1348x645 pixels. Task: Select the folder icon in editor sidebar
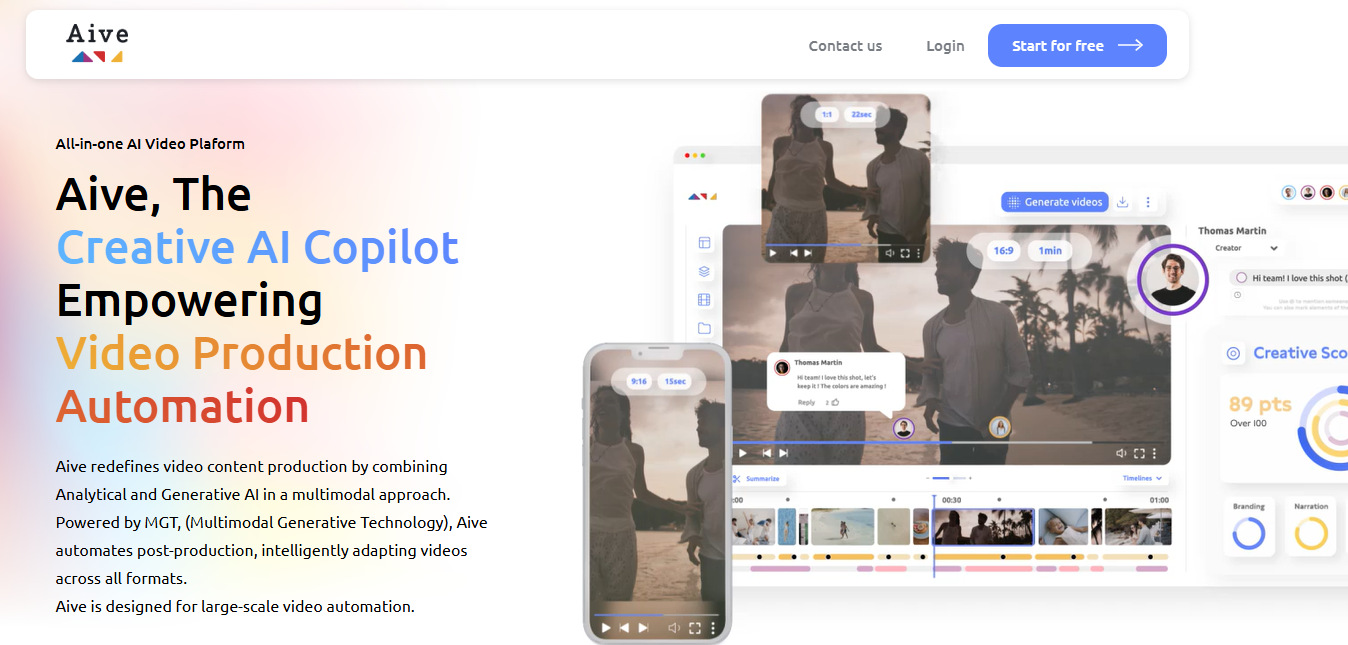tap(704, 328)
